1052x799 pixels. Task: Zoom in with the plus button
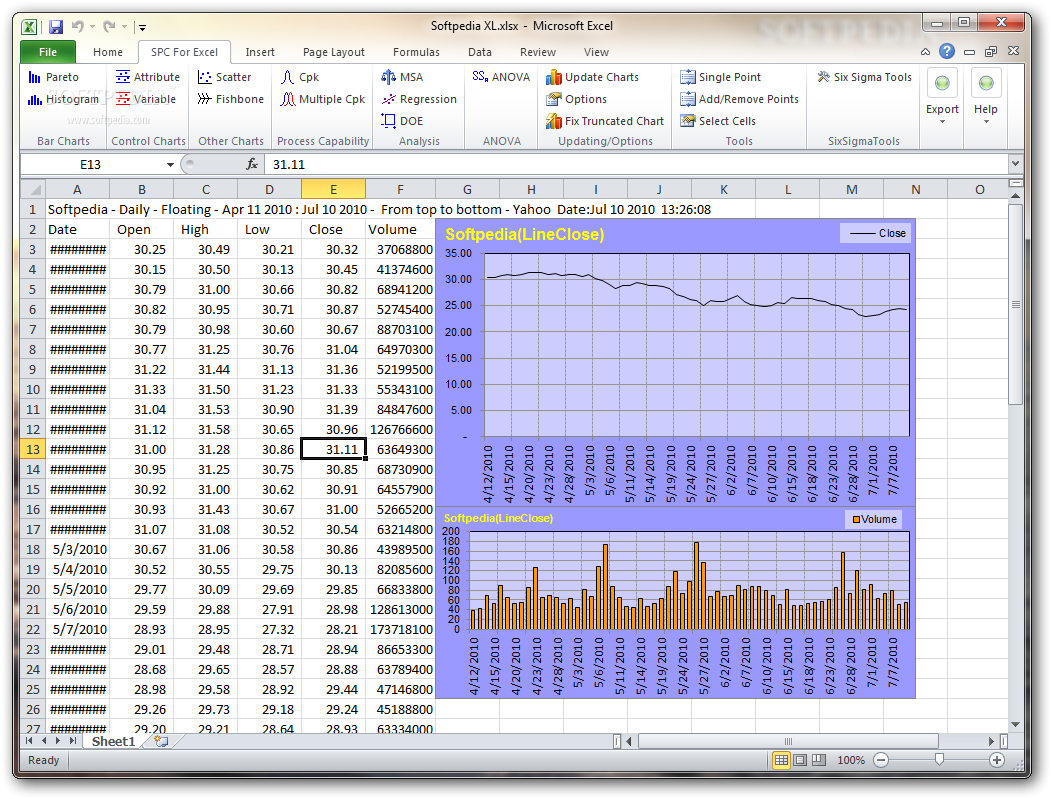point(997,760)
